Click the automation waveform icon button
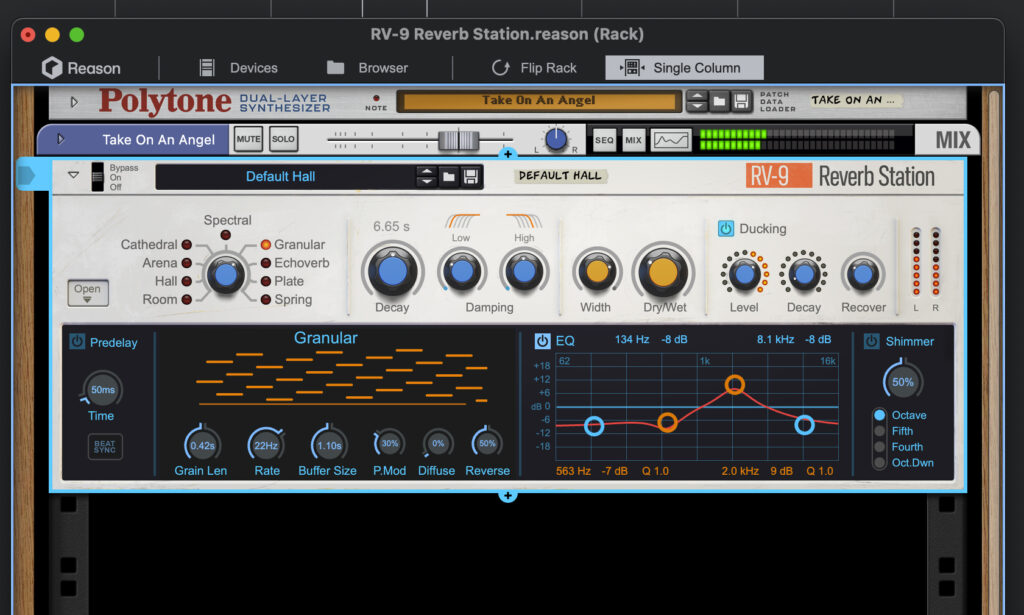This screenshot has width=1024, height=615. (x=671, y=140)
